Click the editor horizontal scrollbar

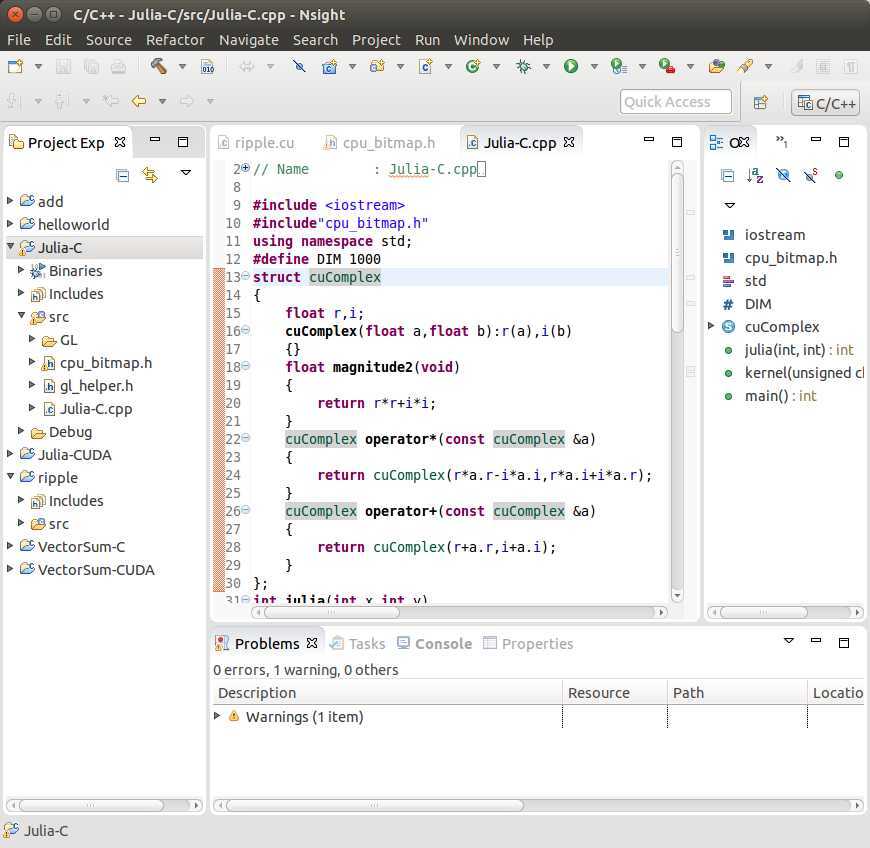pyautogui.click(x=331, y=612)
